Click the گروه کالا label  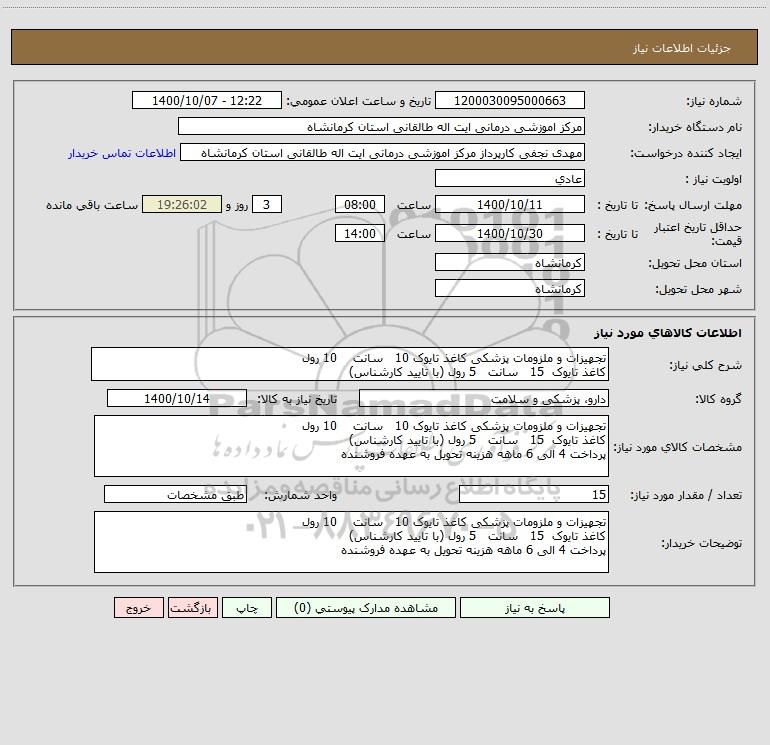click(718, 399)
